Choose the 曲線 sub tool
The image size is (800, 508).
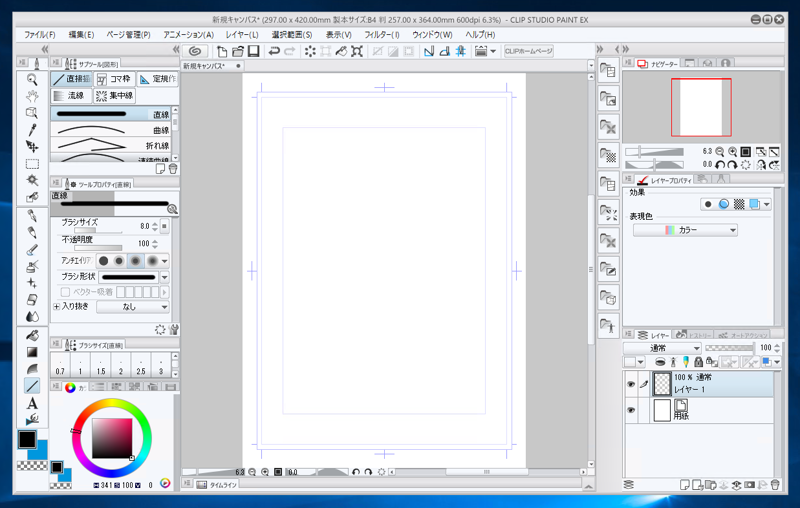(111, 130)
